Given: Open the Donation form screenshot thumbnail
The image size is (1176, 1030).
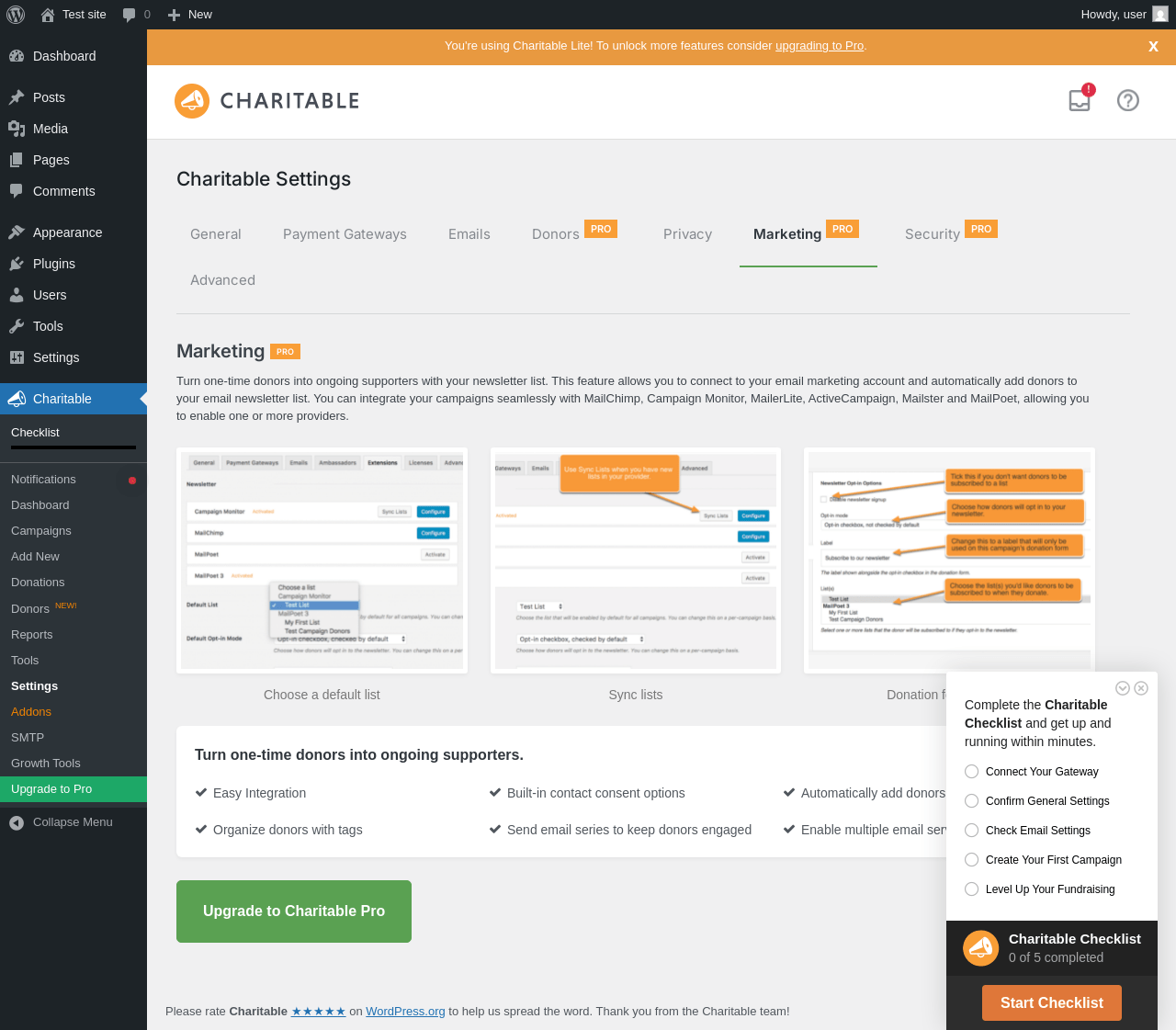Looking at the screenshot, I should (x=949, y=560).
